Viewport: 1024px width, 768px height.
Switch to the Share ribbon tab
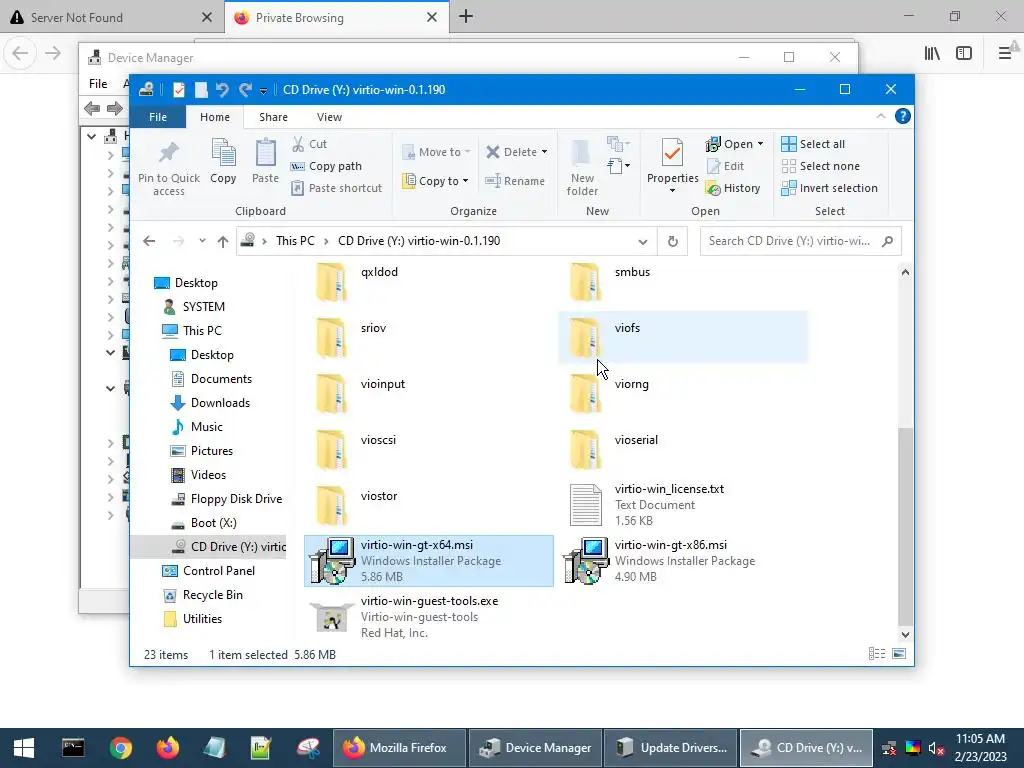coord(273,117)
